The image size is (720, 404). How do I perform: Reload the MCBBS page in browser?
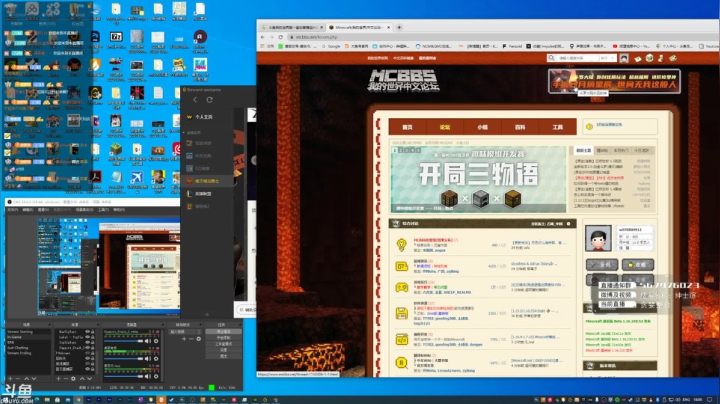tap(281, 37)
